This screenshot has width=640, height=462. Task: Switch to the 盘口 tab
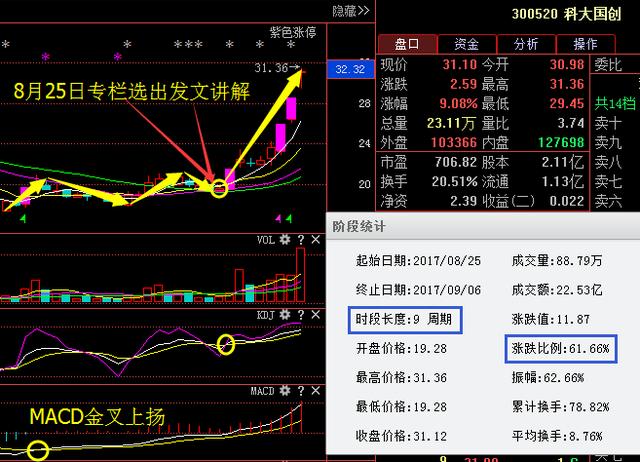407,44
